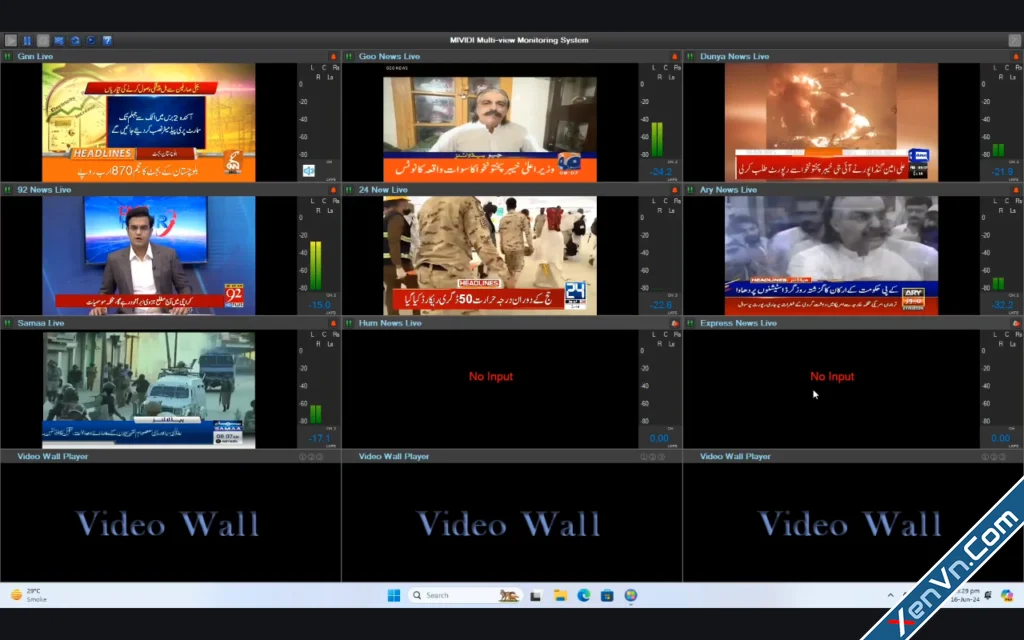Click the -32.2 audio level value on Ary News
The image size is (1024, 640).
coord(1002,305)
